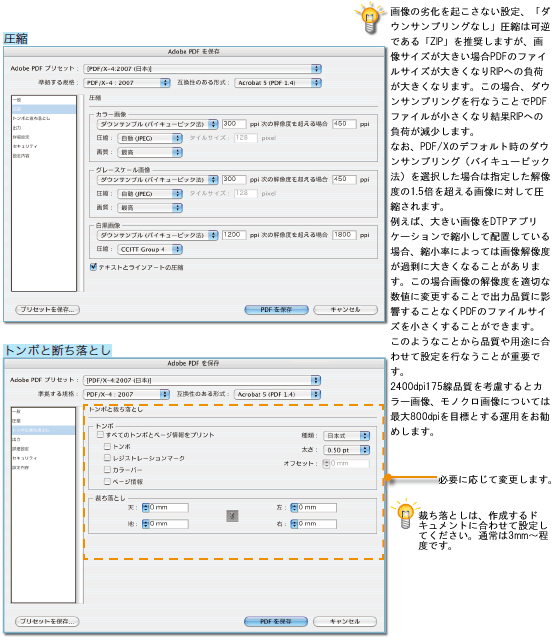The height and width of the screenshot is (641, 555).
Task: Uncheck テキストとラインアートの圧縮 checkbox
Action: [94, 267]
